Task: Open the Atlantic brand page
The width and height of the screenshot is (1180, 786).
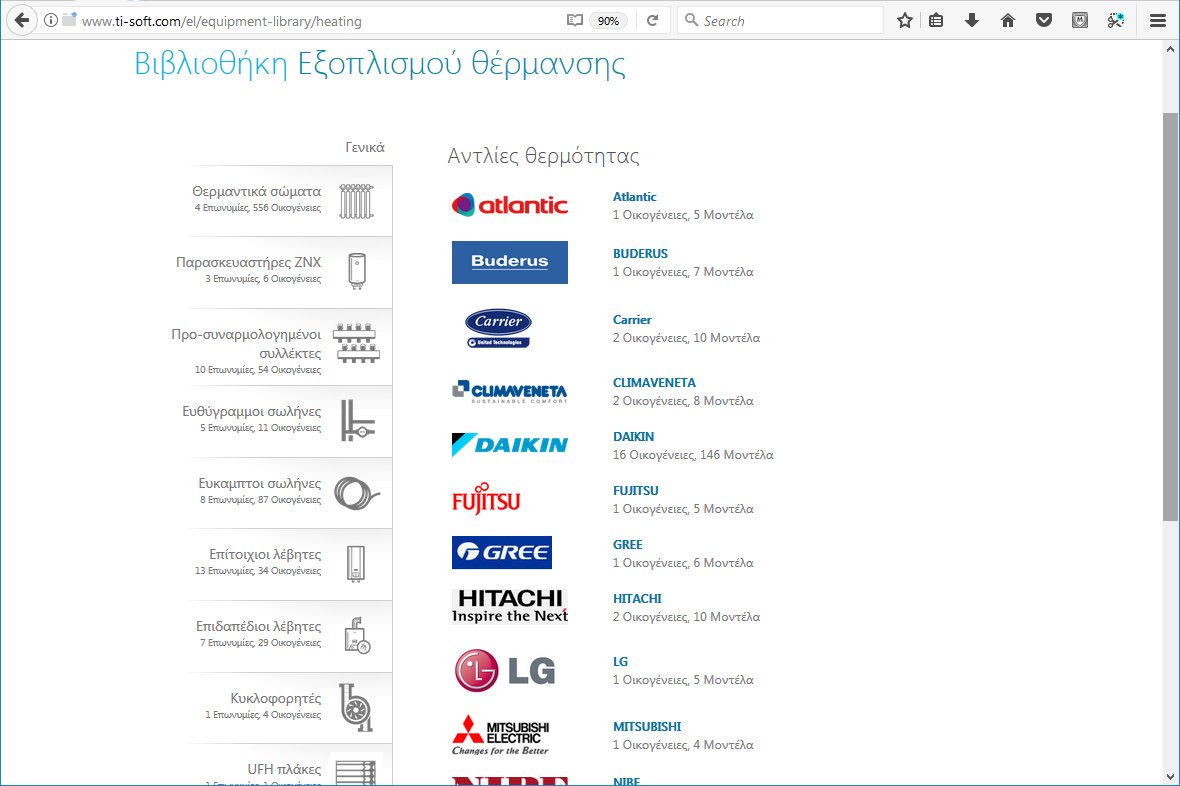Action: click(634, 196)
